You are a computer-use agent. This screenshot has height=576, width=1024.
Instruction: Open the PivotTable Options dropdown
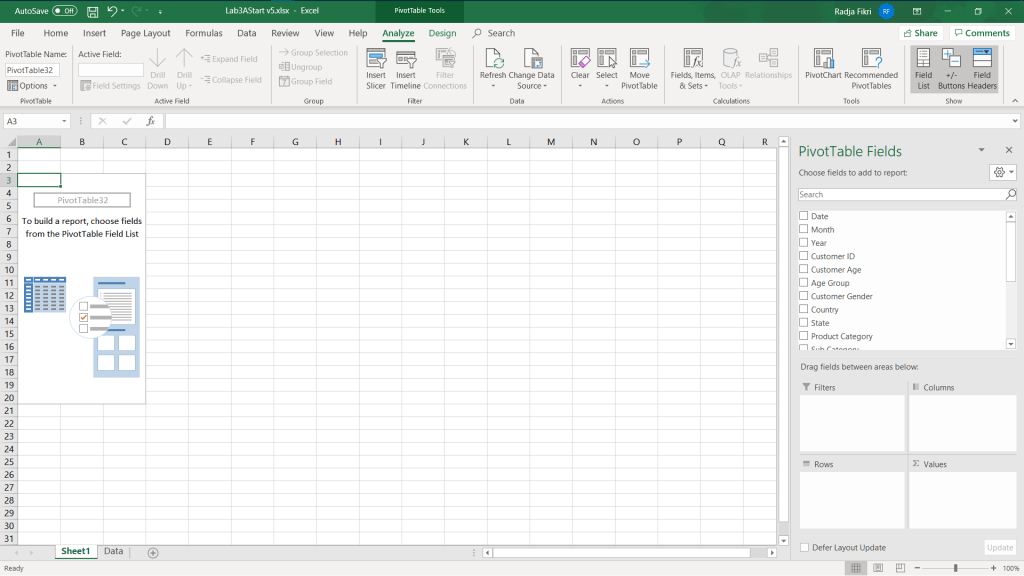click(33, 86)
